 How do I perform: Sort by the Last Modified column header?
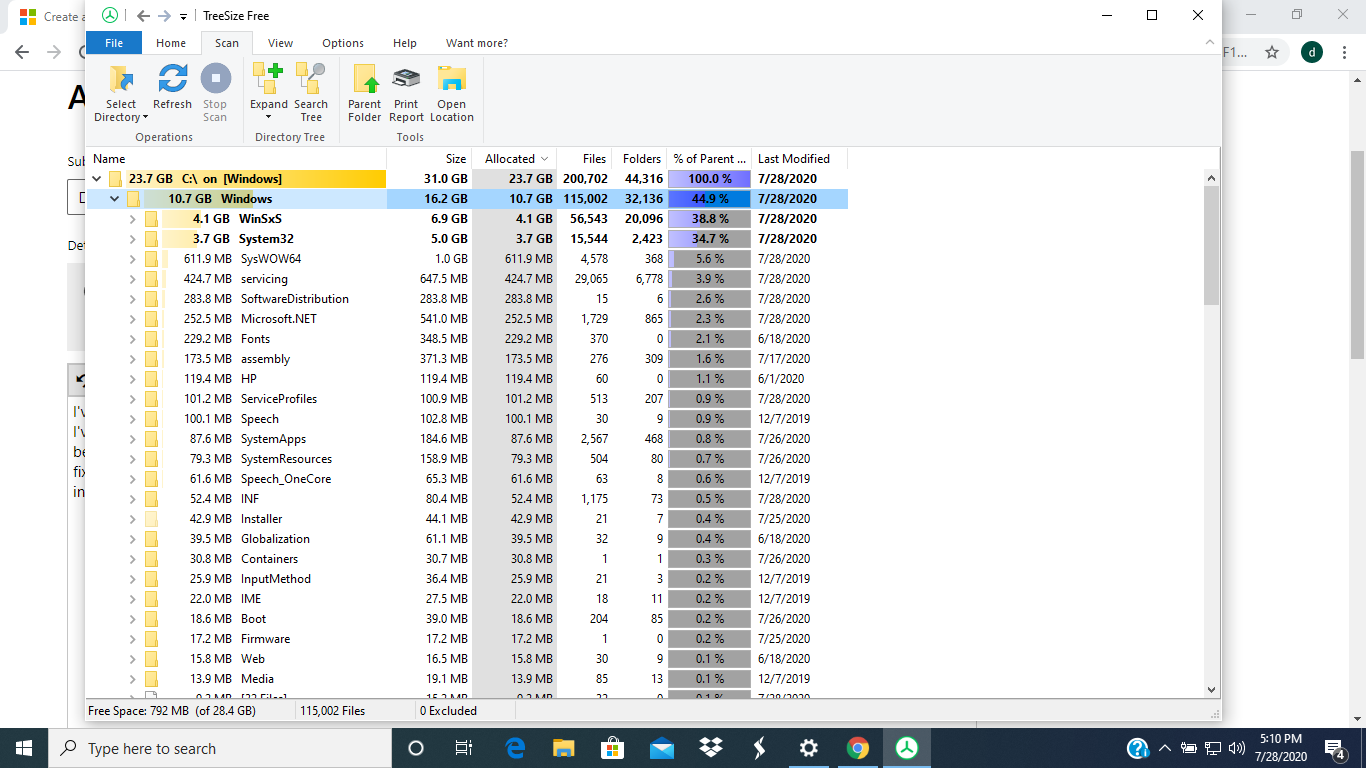(798, 159)
